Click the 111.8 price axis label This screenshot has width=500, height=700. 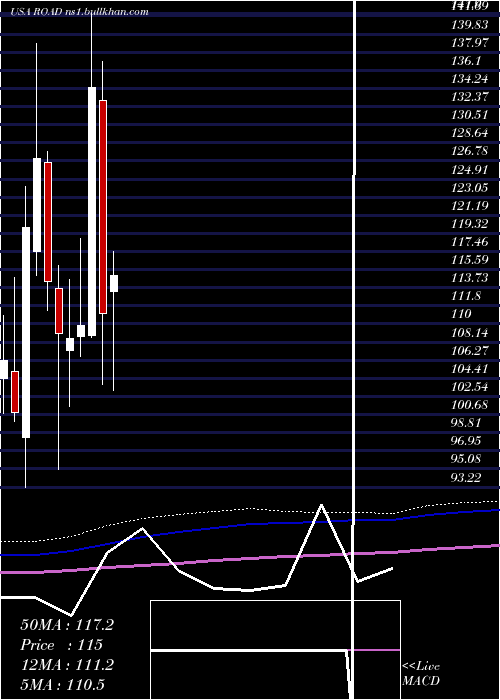click(x=467, y=296)
